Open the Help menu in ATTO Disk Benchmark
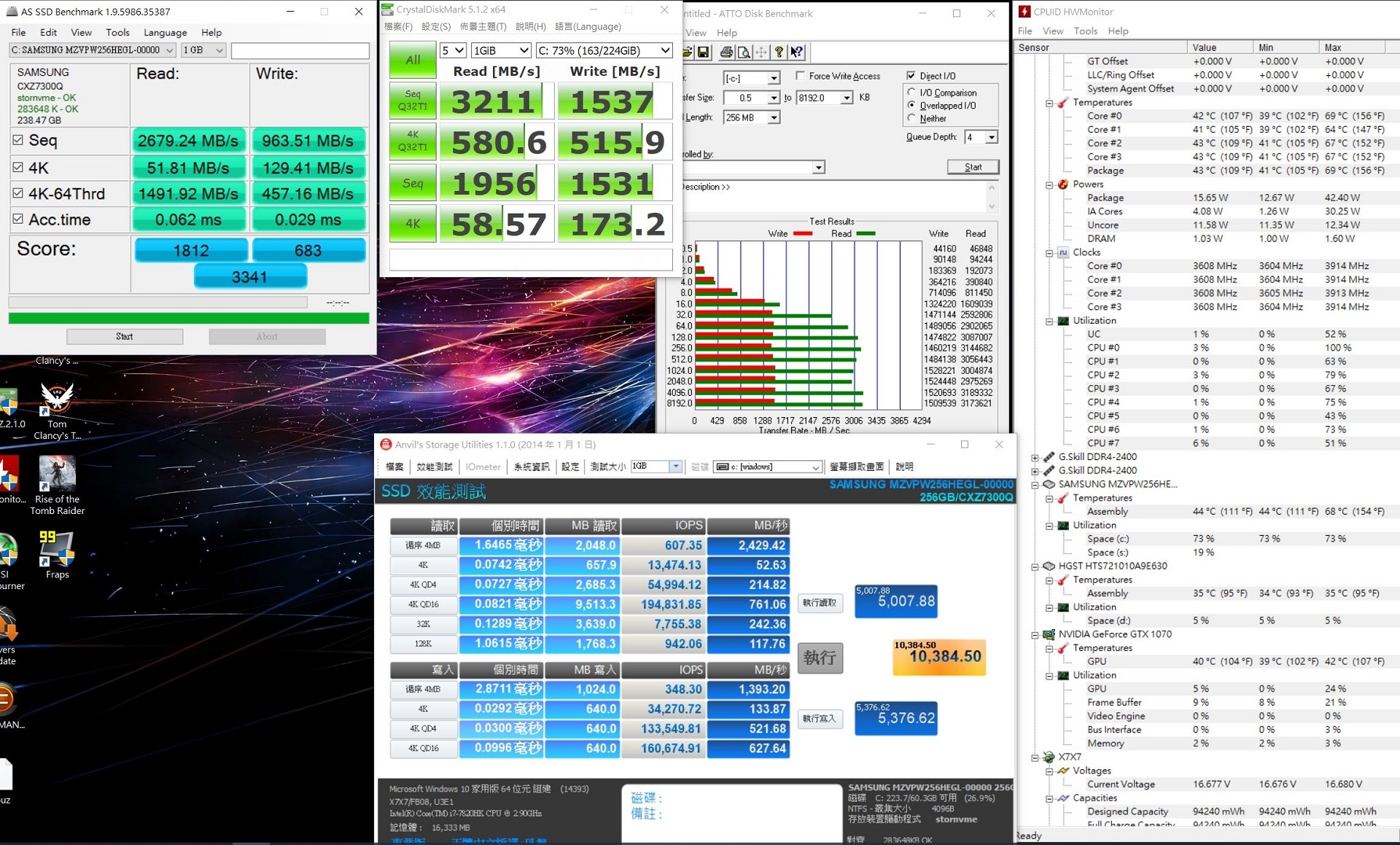1400x845 pixels. coord(727,33)
